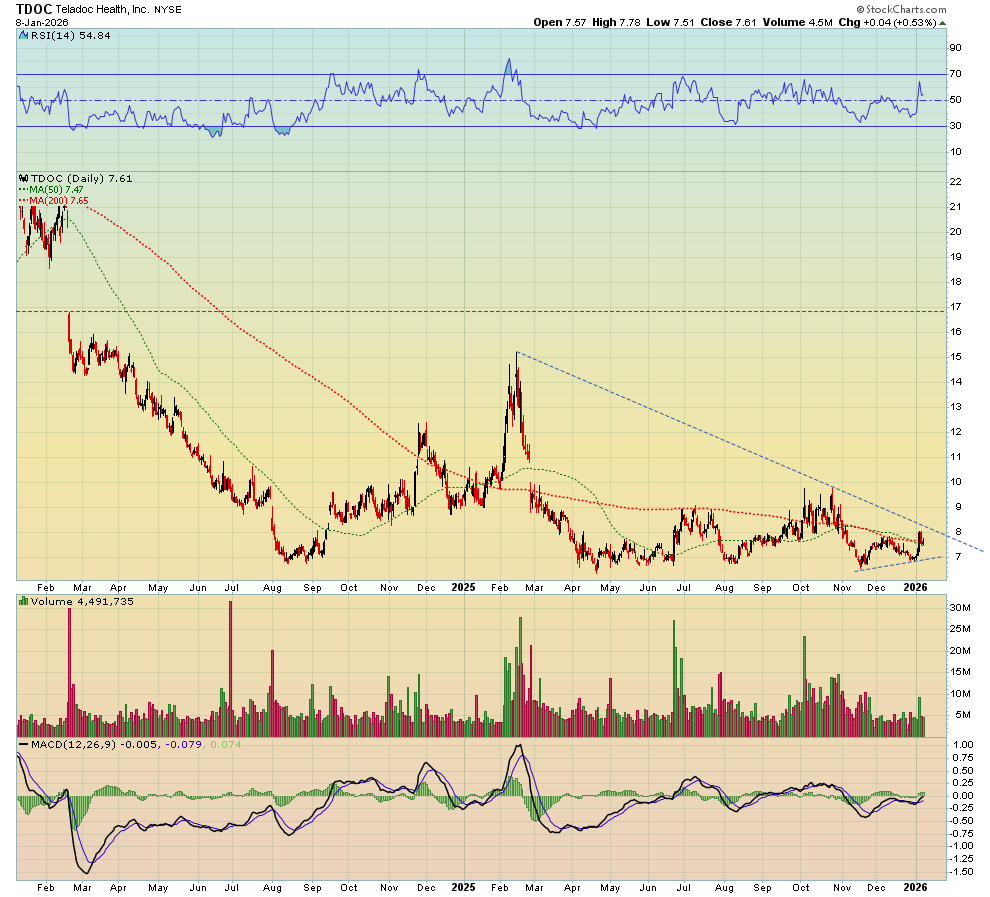
Task: Click the 30M label on the volume axis
Action: point(960,608)
